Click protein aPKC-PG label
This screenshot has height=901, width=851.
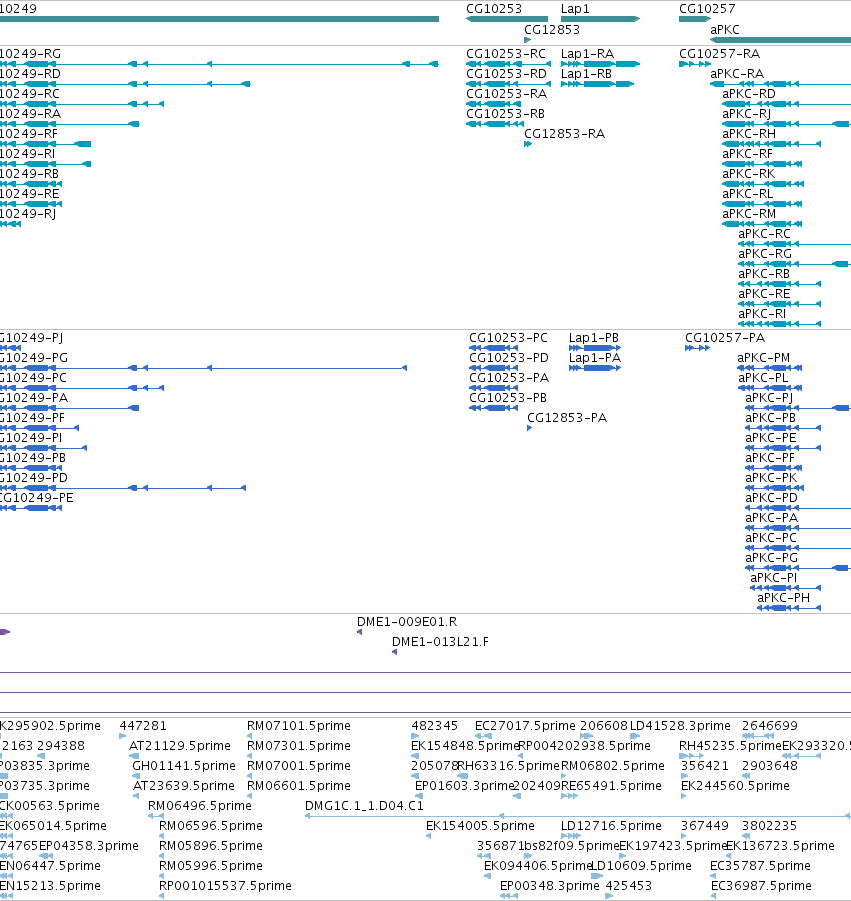pos(772,557)
